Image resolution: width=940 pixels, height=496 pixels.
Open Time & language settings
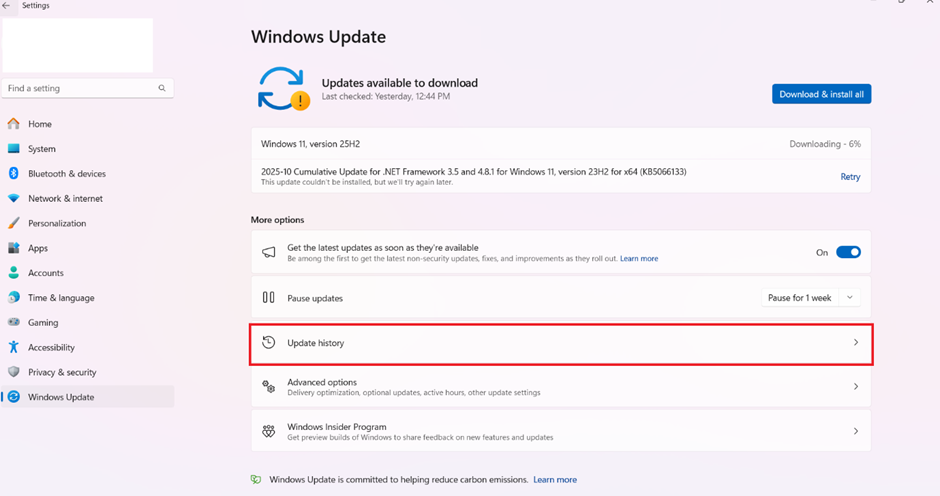tap(61, 298)
